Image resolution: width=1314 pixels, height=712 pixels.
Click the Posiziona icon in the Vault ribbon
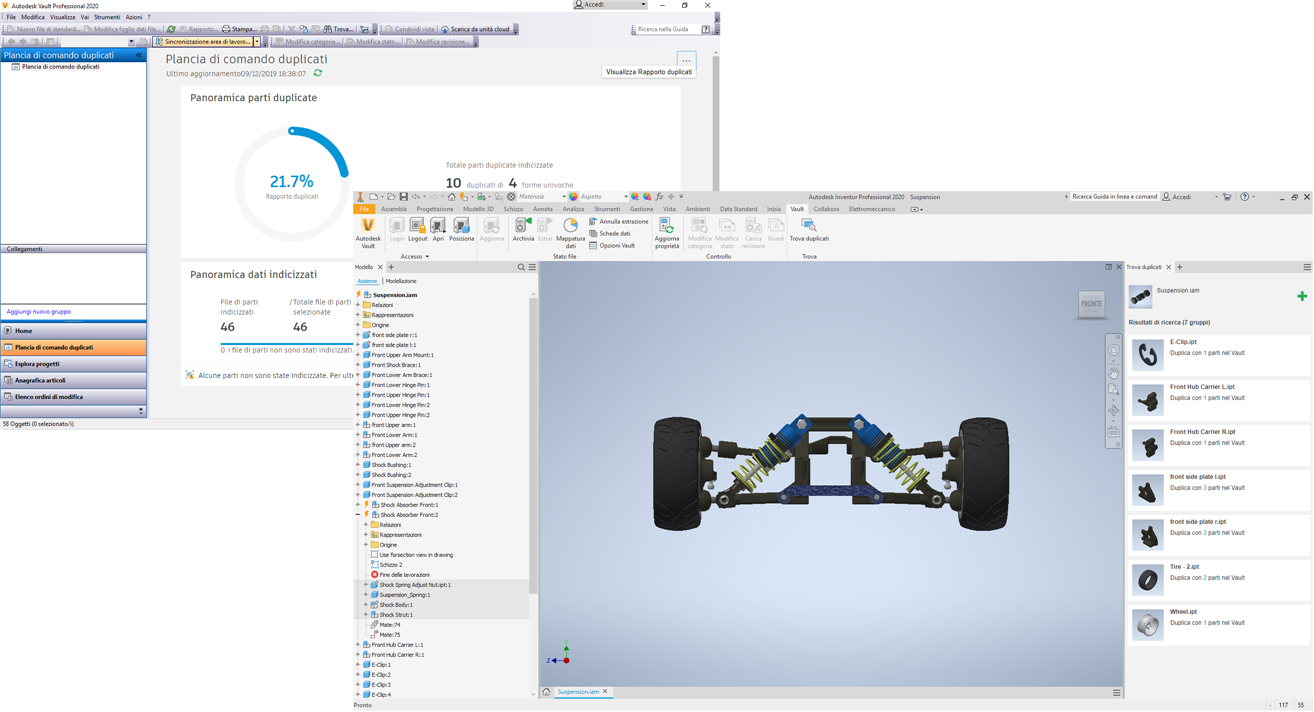(x=461, y=230)
